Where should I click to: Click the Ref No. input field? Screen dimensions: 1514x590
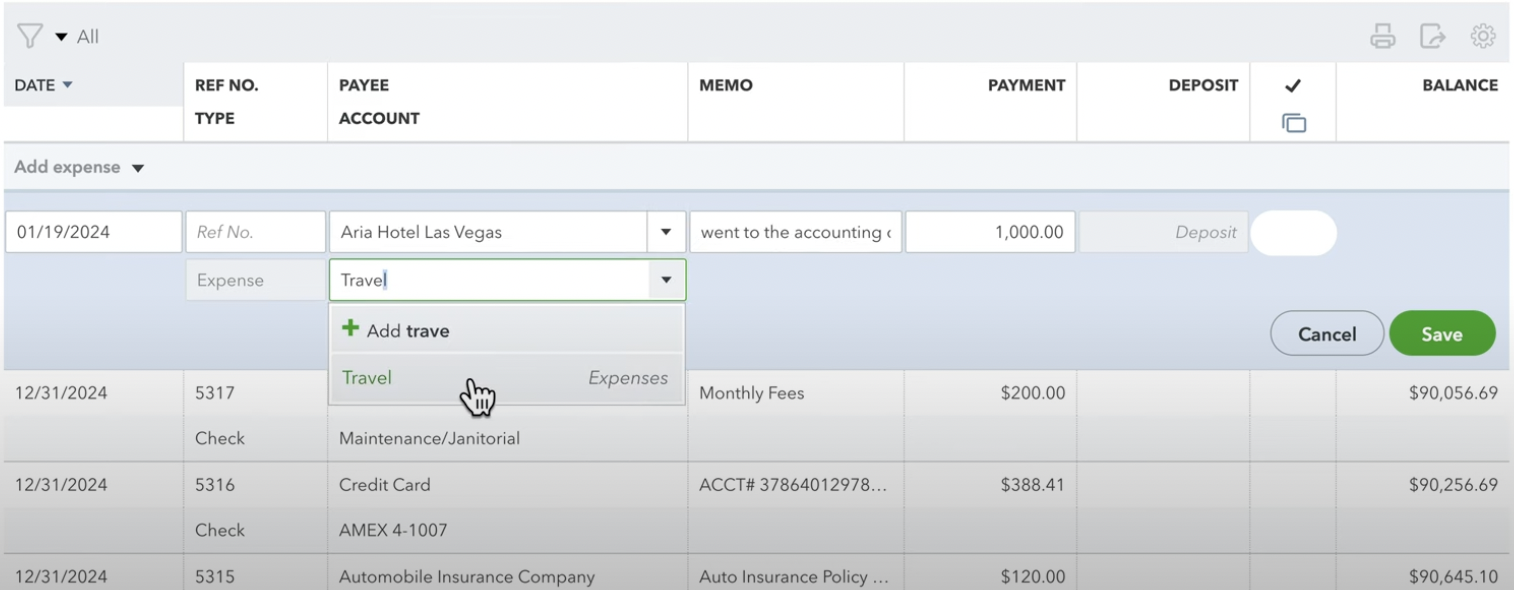point(254,231)
